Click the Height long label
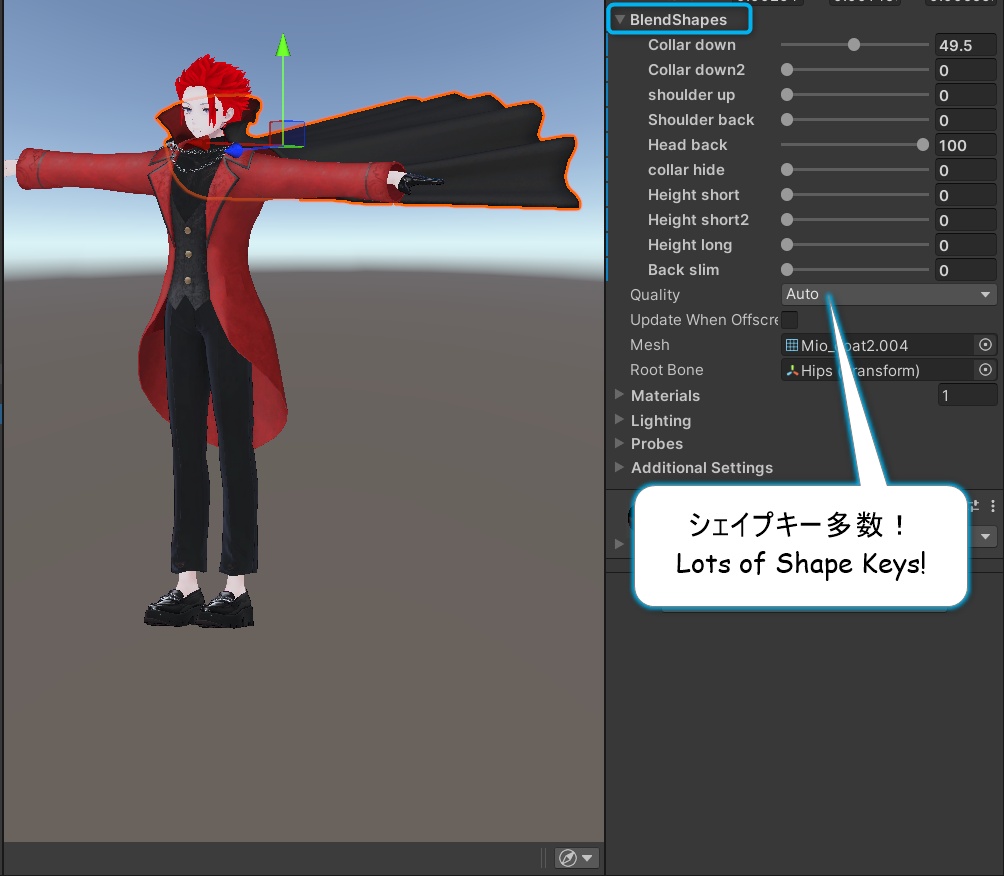Image resolution: width=1004 pixels, height=876 pixels. point(690,245)
